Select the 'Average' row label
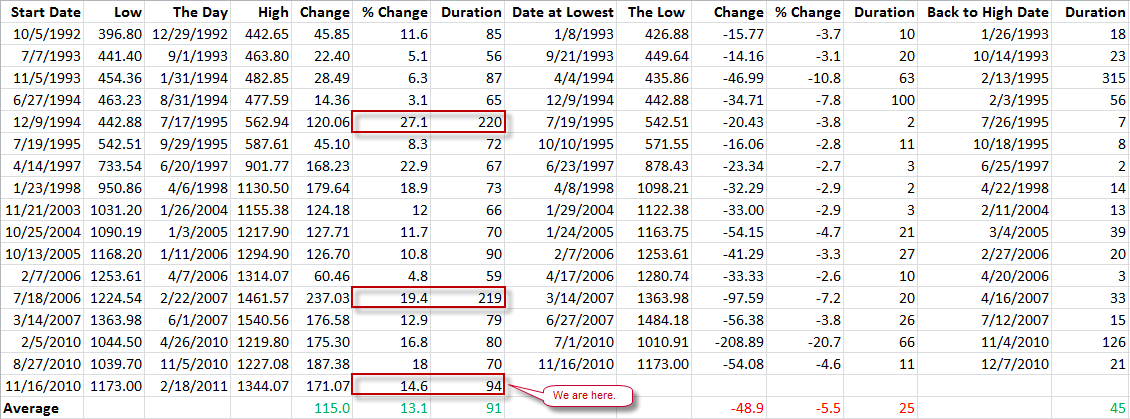This screenshot has width=1130, height=419. click(32, 407)
